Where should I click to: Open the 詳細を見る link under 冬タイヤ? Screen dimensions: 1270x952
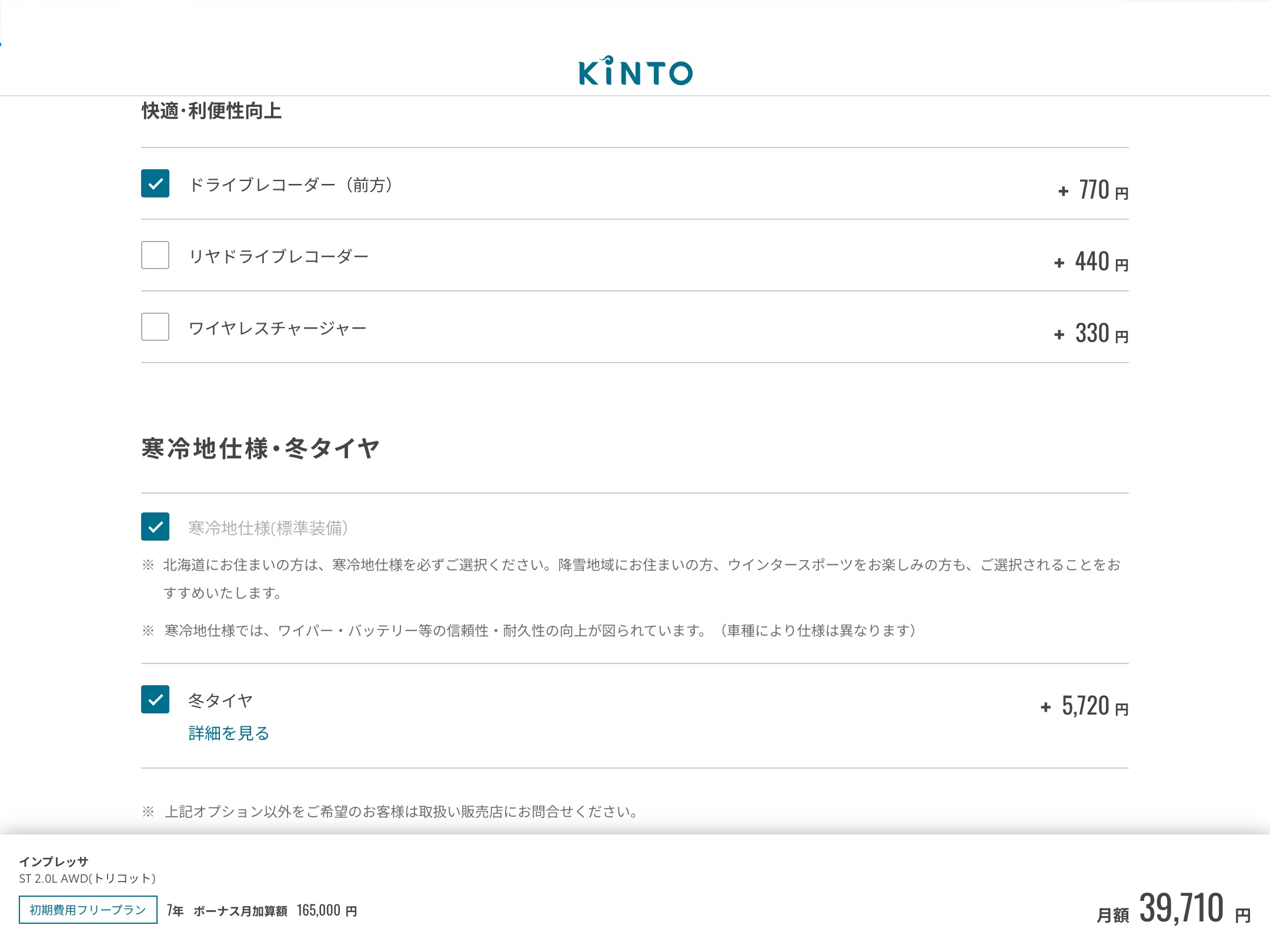pos(229,733)
